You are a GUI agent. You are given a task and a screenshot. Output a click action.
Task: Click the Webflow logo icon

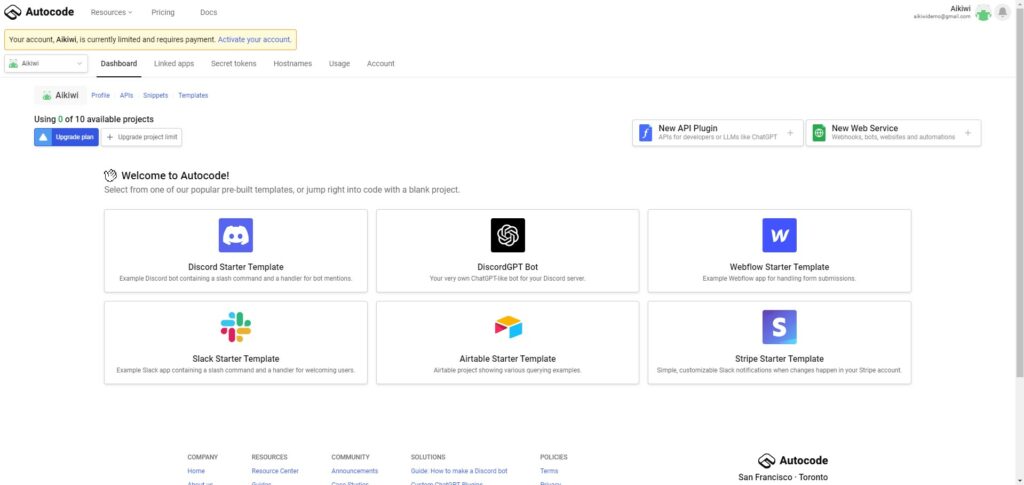pos(779,235)
